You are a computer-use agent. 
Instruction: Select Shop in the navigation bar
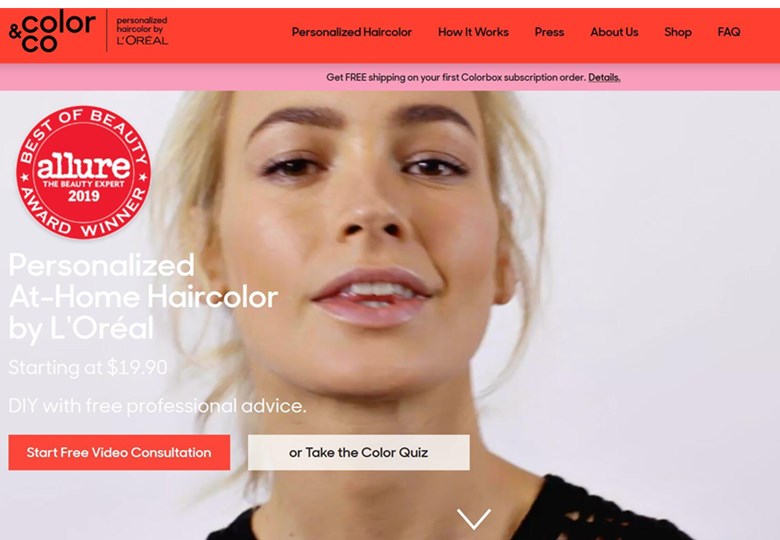point(678,32)
